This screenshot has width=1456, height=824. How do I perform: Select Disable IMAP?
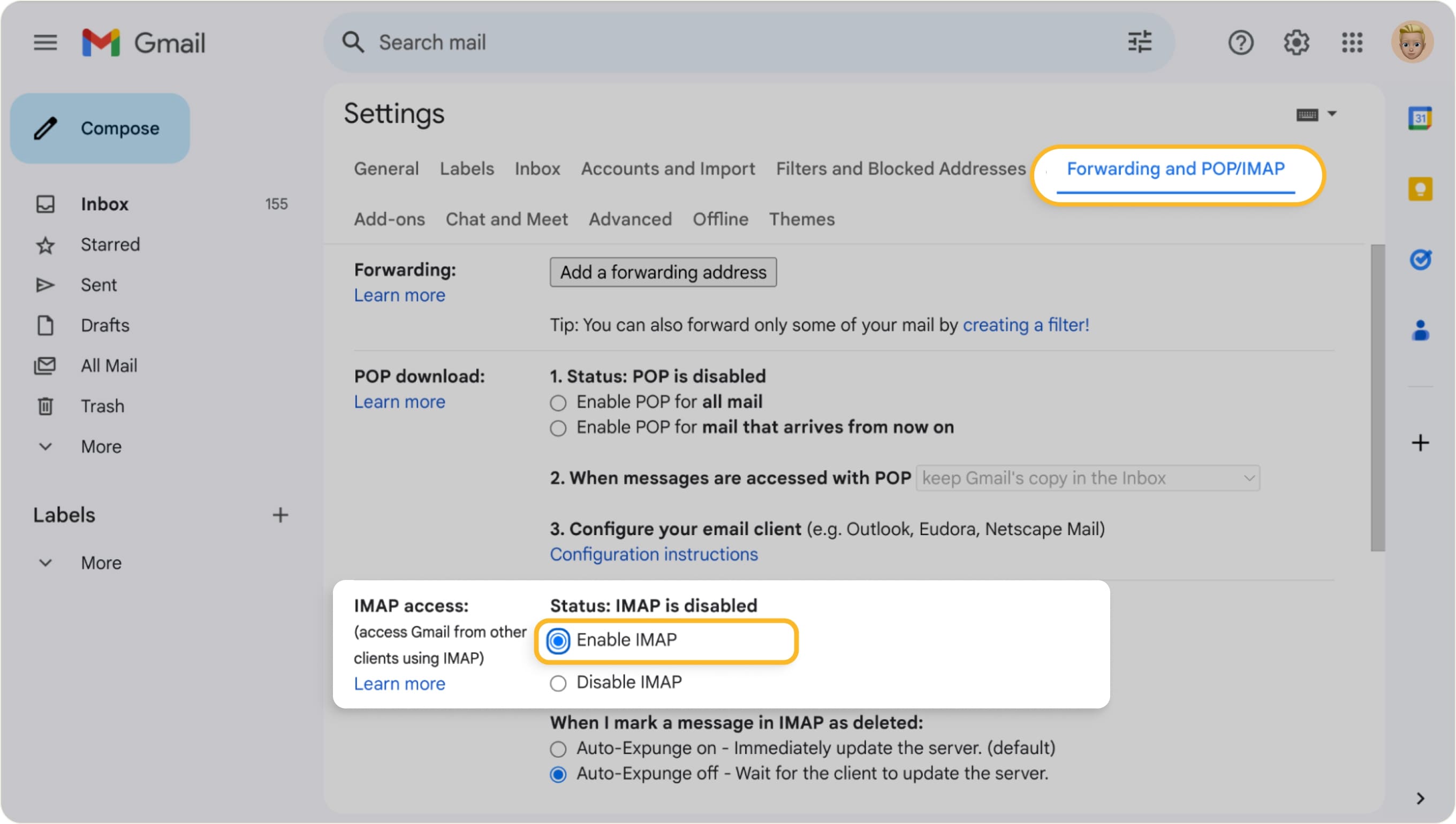tap(558, 683)
